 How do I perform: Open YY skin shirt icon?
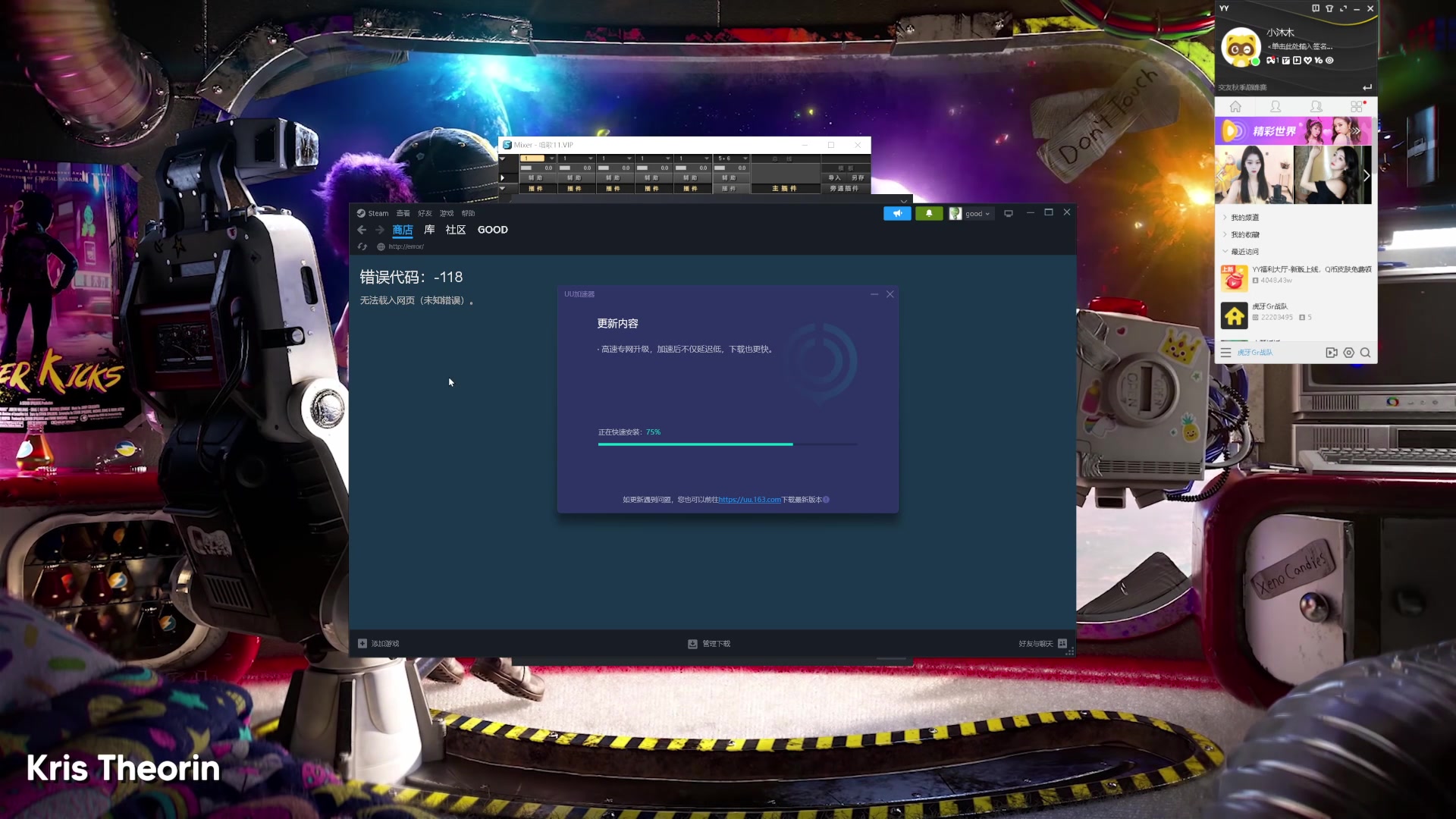tap(1329, 8)
